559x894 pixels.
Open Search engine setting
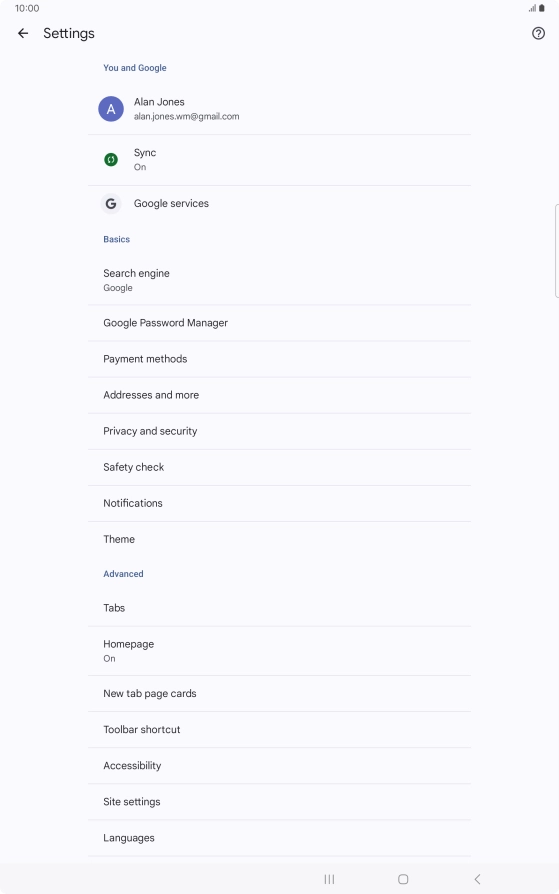click(280, 280)
